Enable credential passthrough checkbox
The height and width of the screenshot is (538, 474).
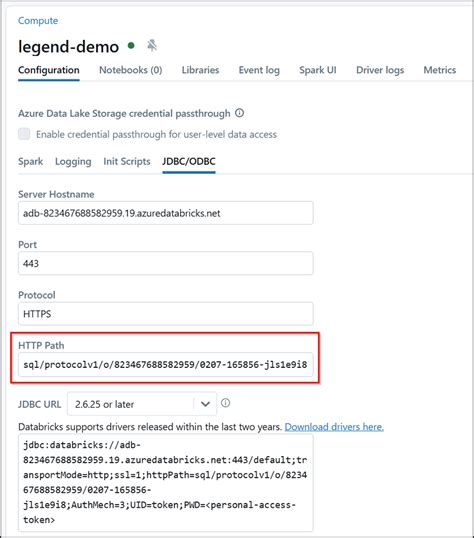(x=24, y=134)
